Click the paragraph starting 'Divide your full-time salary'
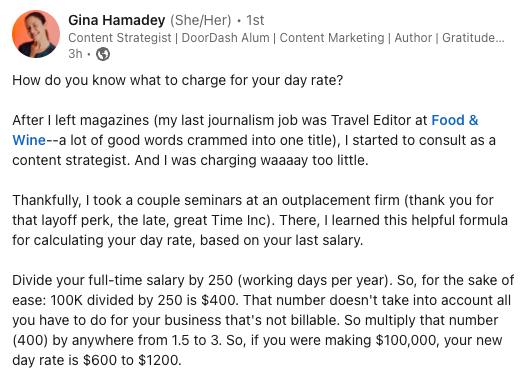This screenshot has width=531, height=375. point(263,320)
